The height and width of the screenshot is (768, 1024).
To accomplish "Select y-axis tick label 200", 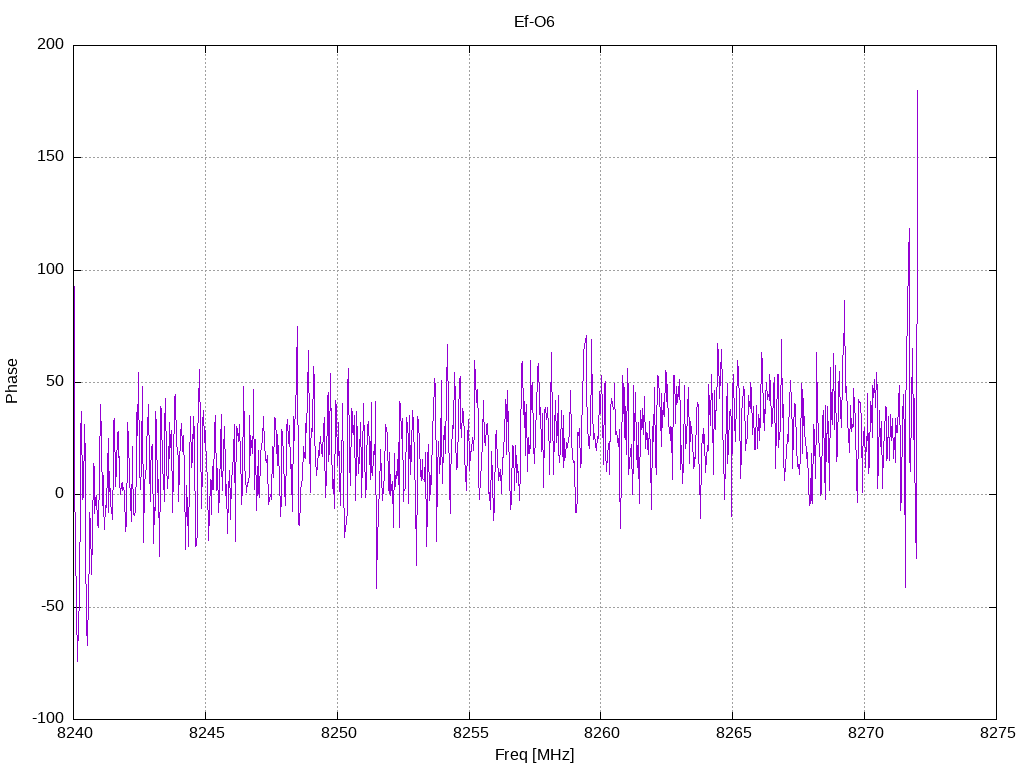I will (51, 44).
